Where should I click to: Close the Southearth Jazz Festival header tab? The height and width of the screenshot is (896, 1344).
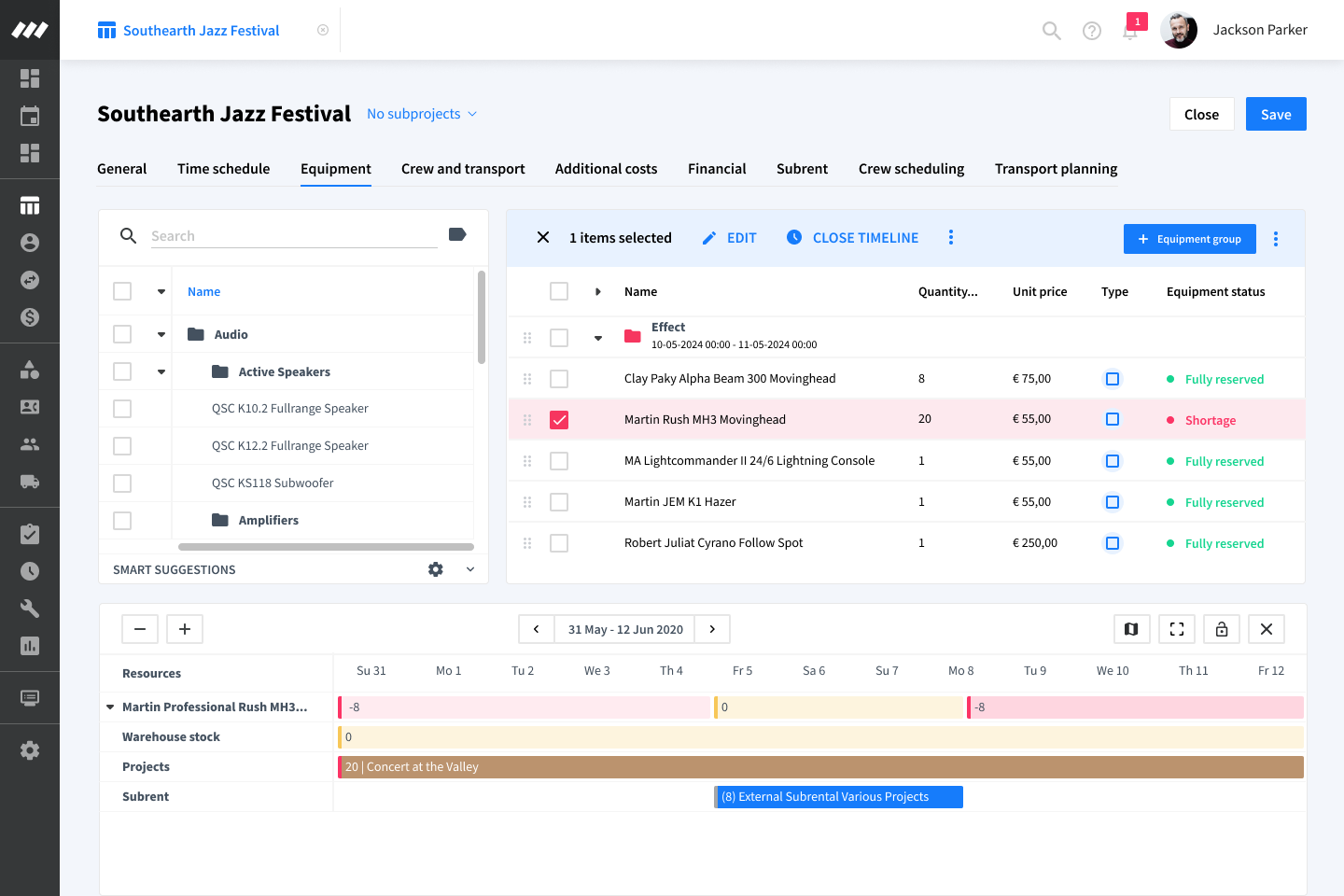coord(323,30)
